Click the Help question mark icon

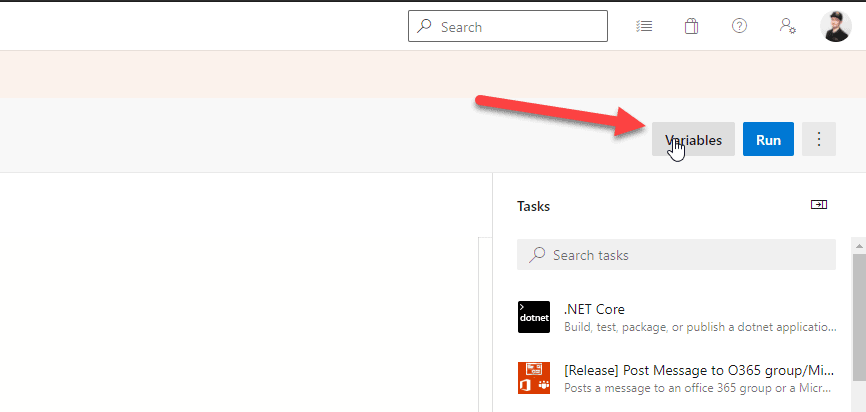(739, 27)
